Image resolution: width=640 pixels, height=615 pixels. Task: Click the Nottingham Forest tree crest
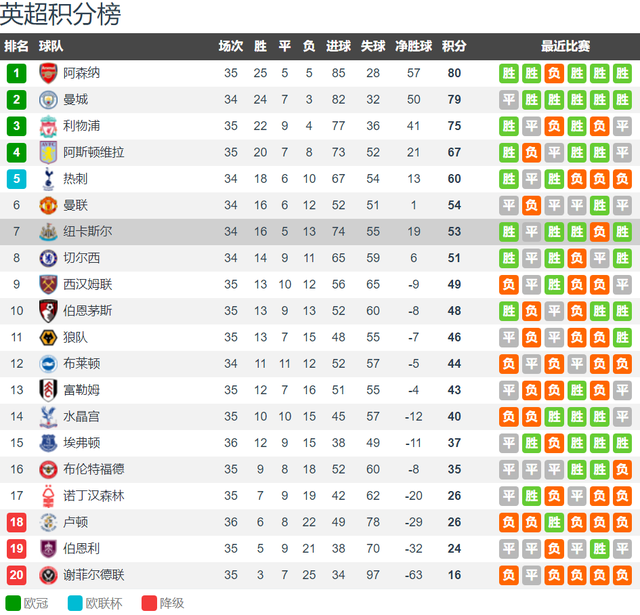pos(48,496)
